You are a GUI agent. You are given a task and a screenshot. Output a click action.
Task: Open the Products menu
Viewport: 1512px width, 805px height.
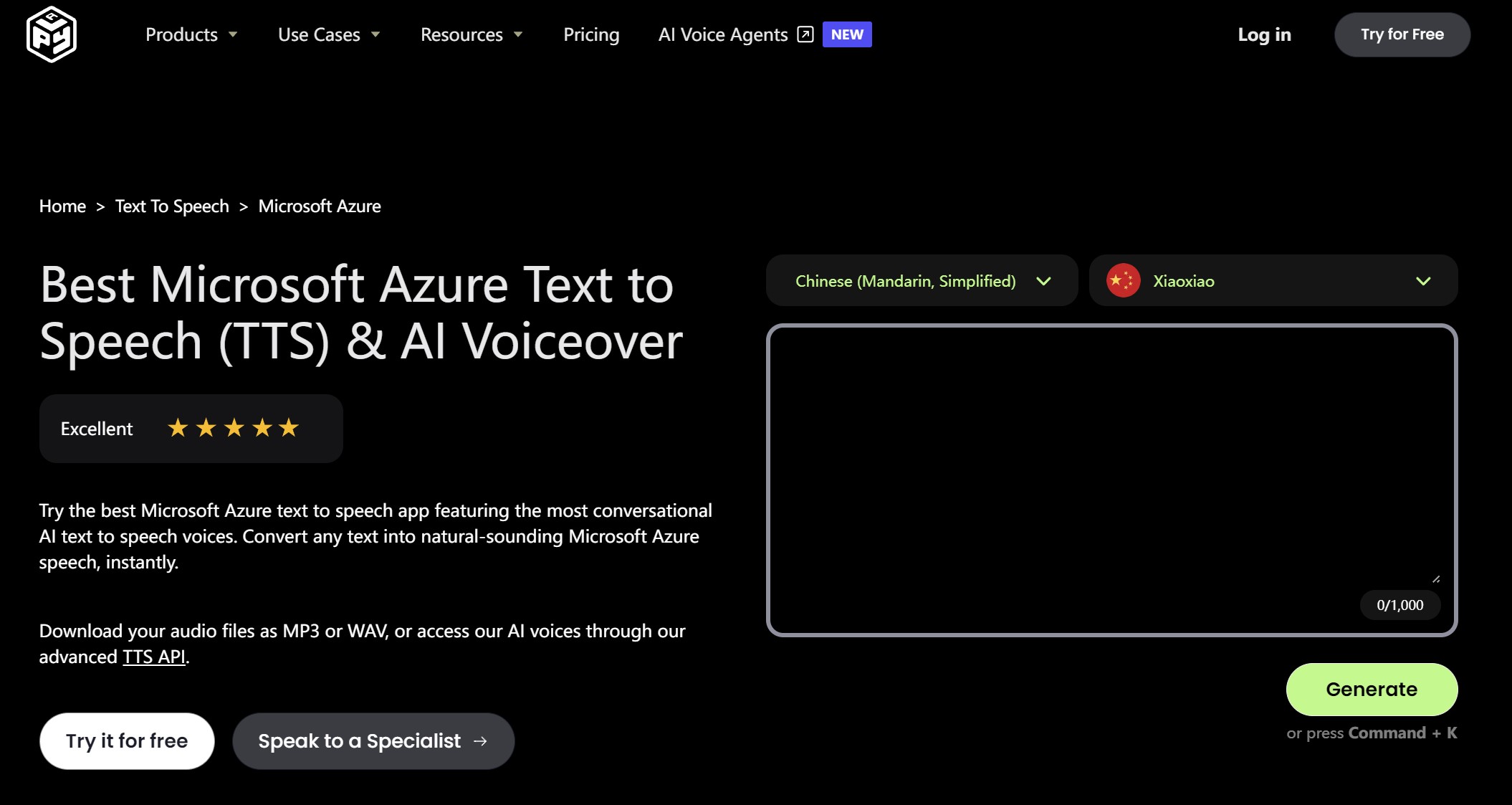click(181, 34)
